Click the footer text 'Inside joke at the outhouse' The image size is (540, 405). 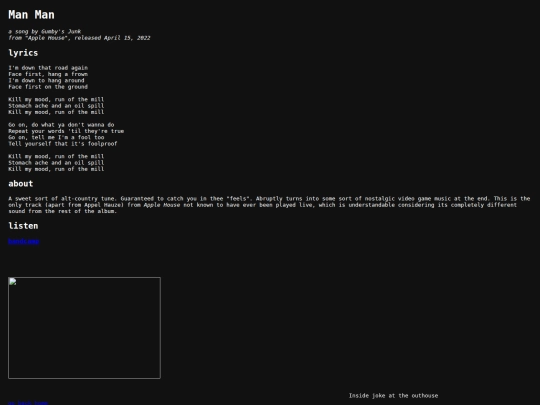(x=393, y=396)
